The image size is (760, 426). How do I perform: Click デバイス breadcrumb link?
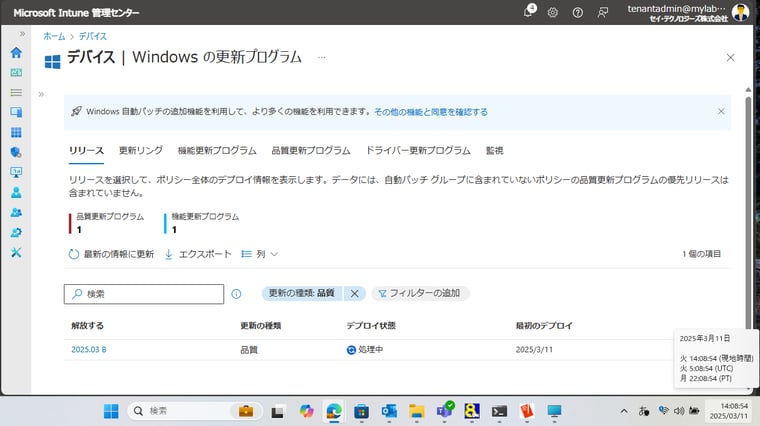(93, 36)
